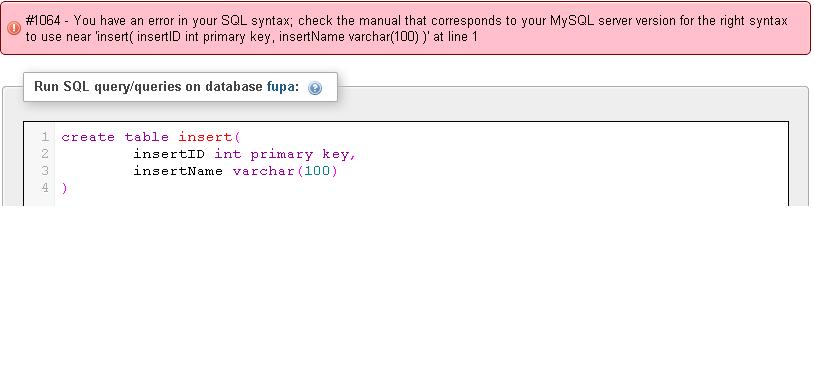Click the number 100 inside varchar
Viewport: 814px width, 384px height.
[x=318, y=171]
